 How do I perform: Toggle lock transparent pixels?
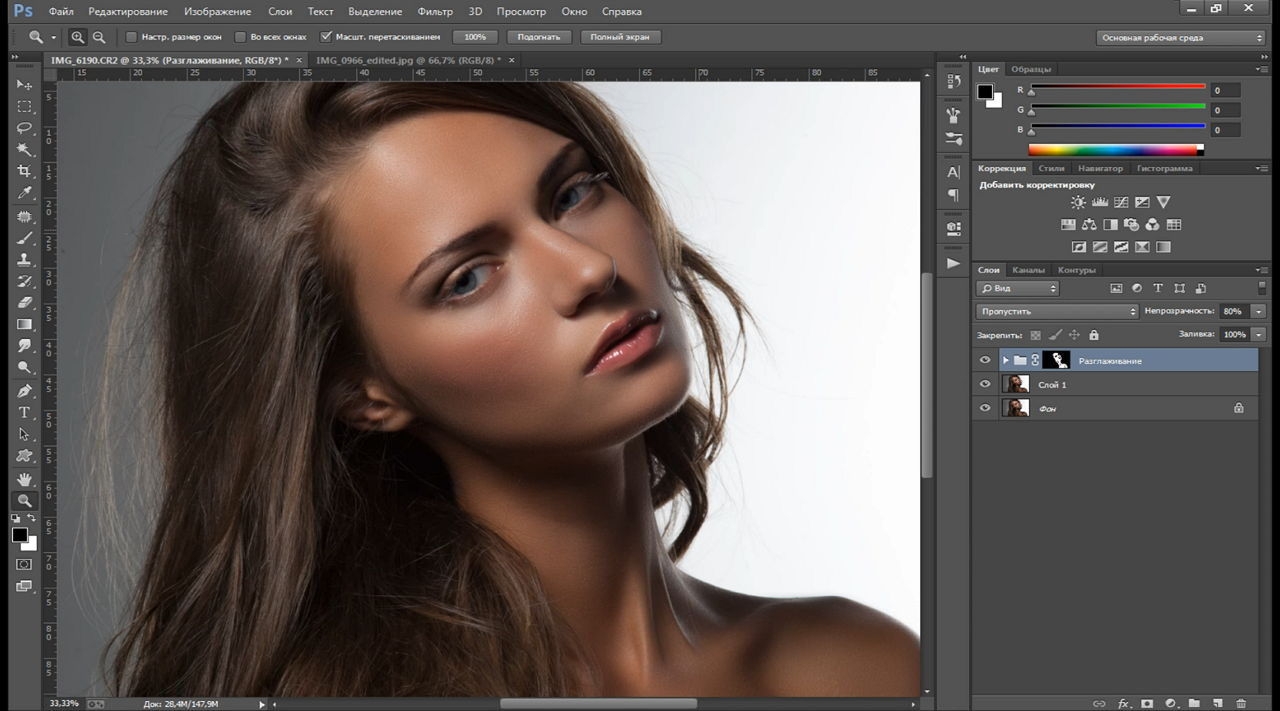pyautogui.click(x=1035, y=335)
